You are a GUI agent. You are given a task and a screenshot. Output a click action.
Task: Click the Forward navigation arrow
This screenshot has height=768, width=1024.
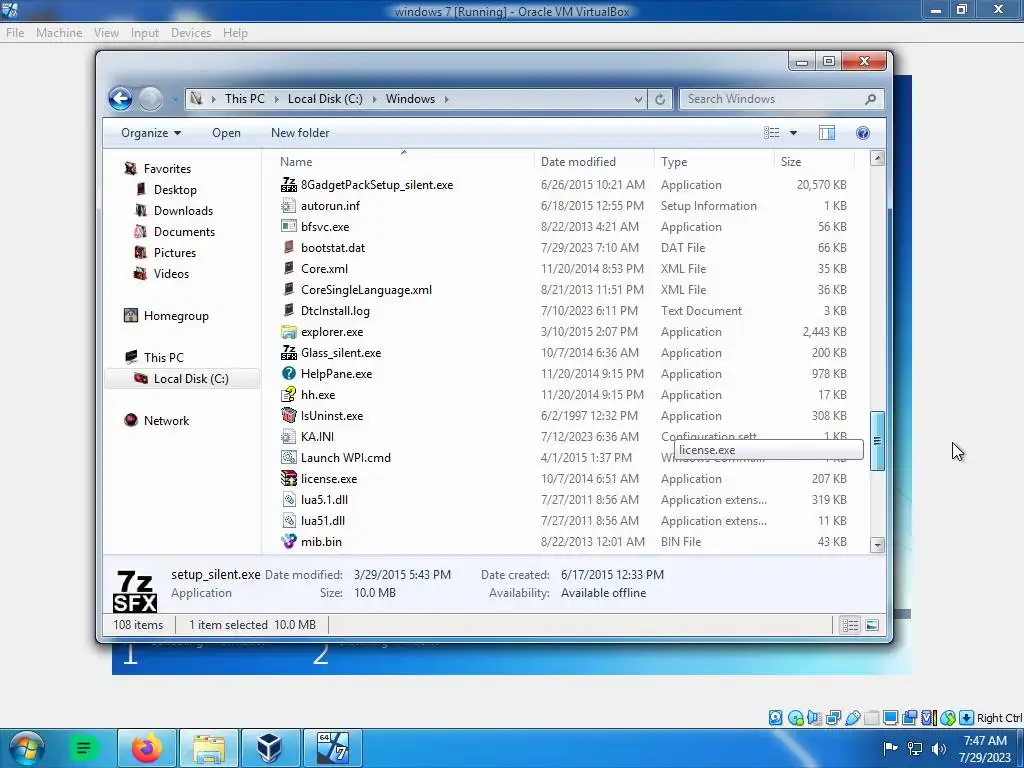(x=150, y=99)
